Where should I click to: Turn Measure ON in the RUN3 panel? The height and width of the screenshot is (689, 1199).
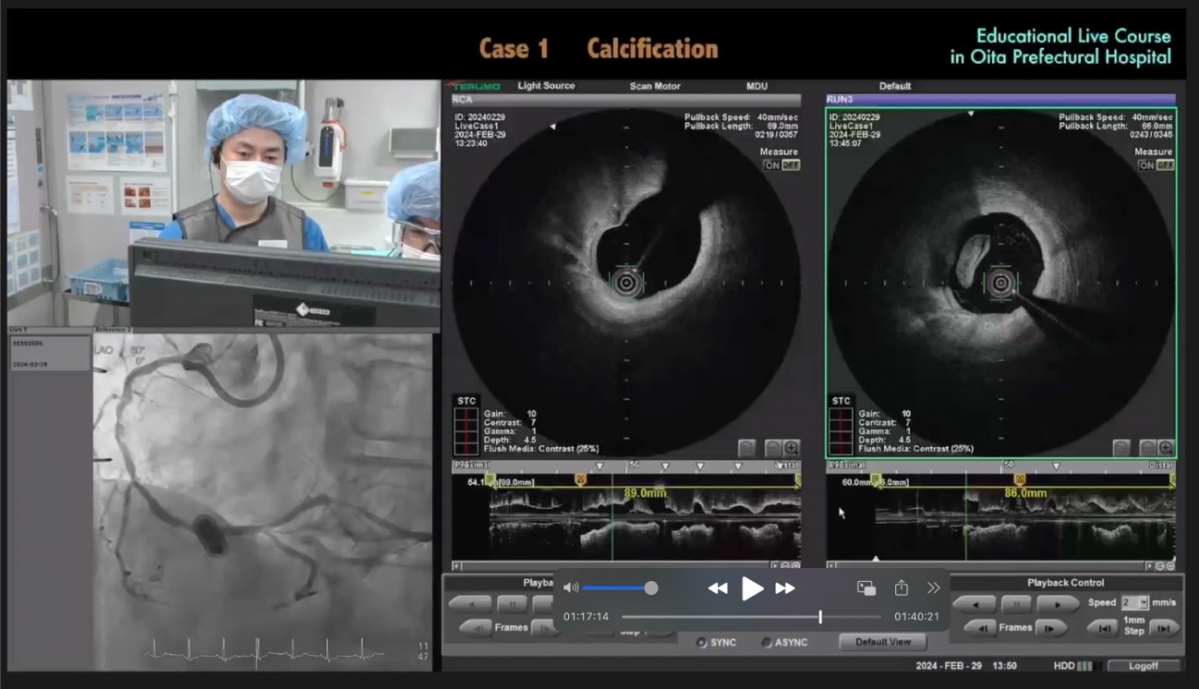(1146, 165)
